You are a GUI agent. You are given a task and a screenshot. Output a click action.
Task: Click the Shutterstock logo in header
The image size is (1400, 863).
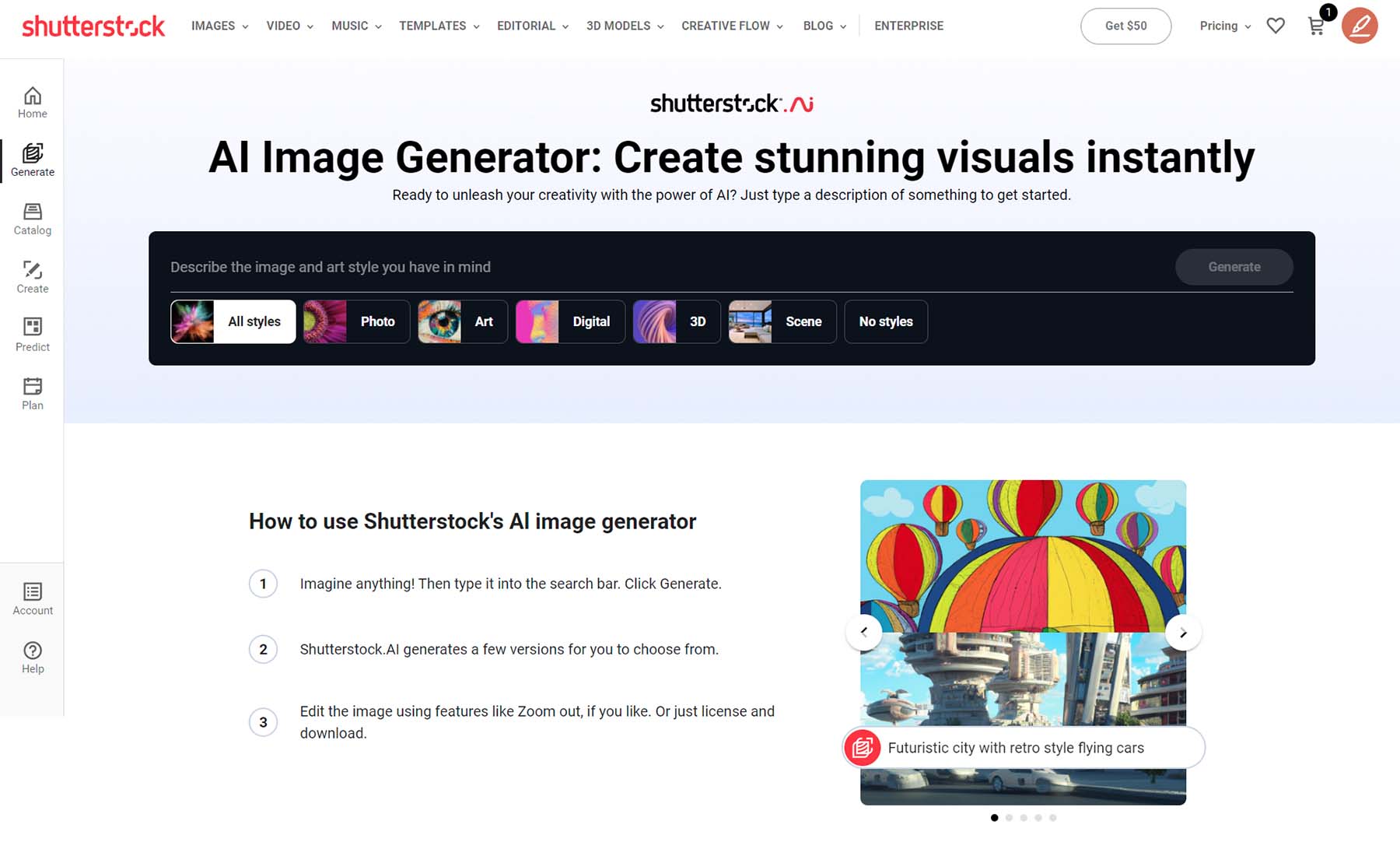[x=93, y=26]
